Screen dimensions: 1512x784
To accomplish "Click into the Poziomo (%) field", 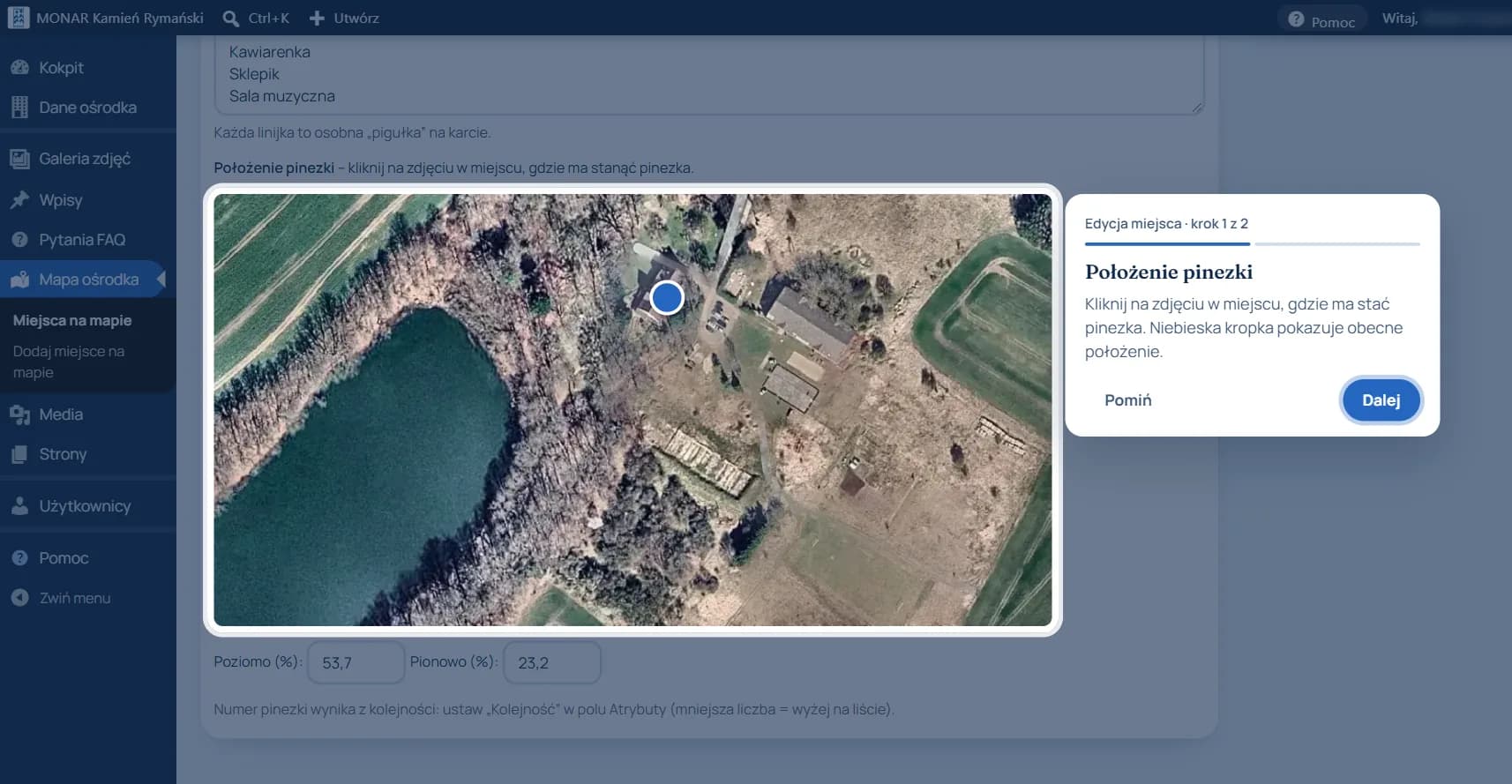I will pos(356,662).
